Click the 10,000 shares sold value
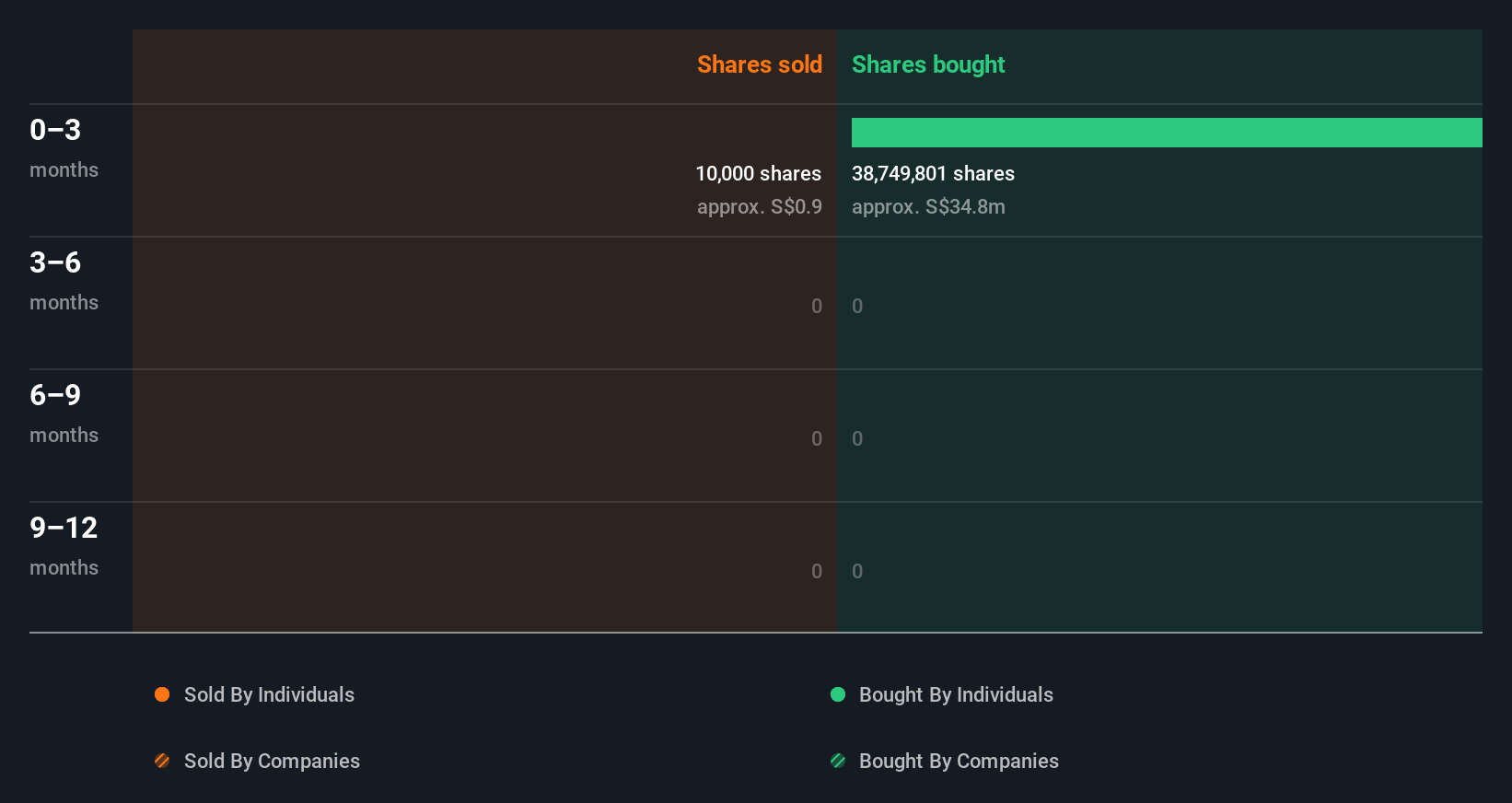Image resolution: width=1512 pixels, height=803 pixels. (758, 173)
